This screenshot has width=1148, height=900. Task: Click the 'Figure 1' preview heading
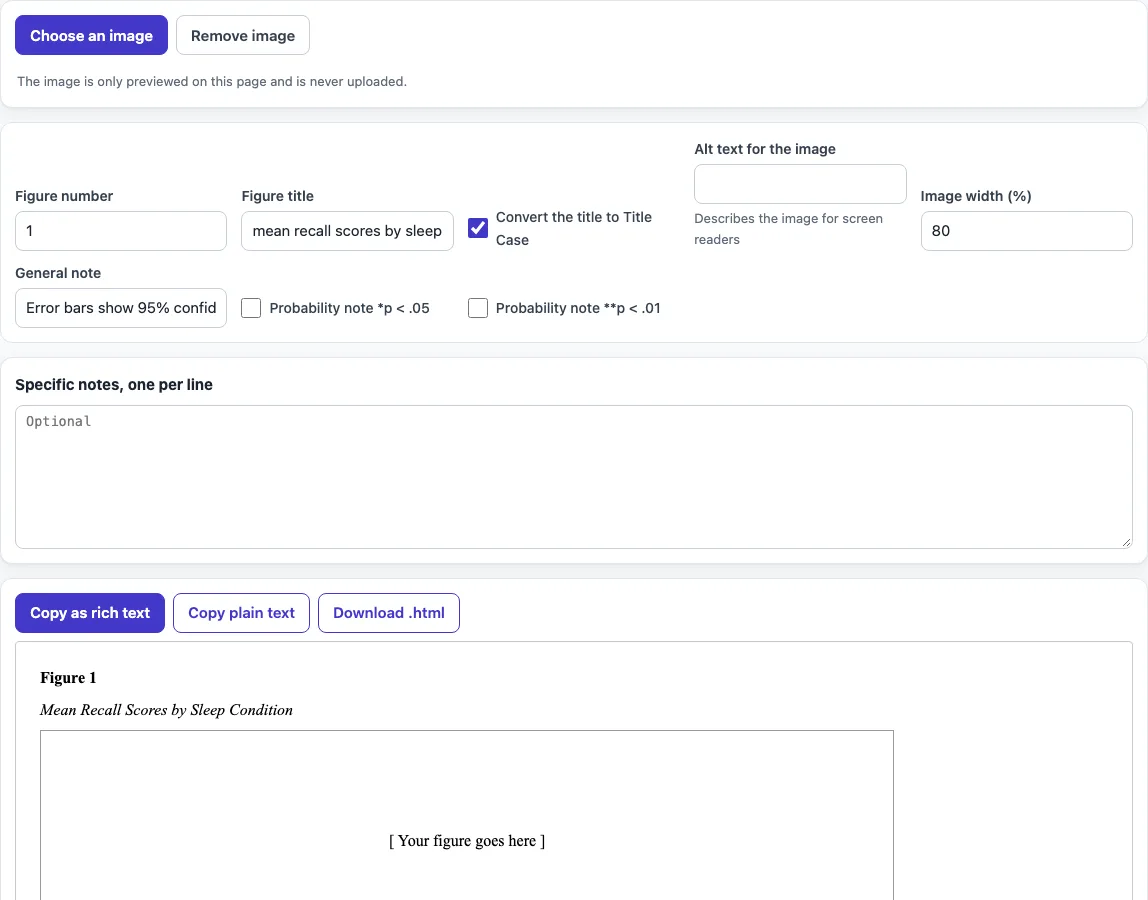pyautogui.click(x=68, y=677)
